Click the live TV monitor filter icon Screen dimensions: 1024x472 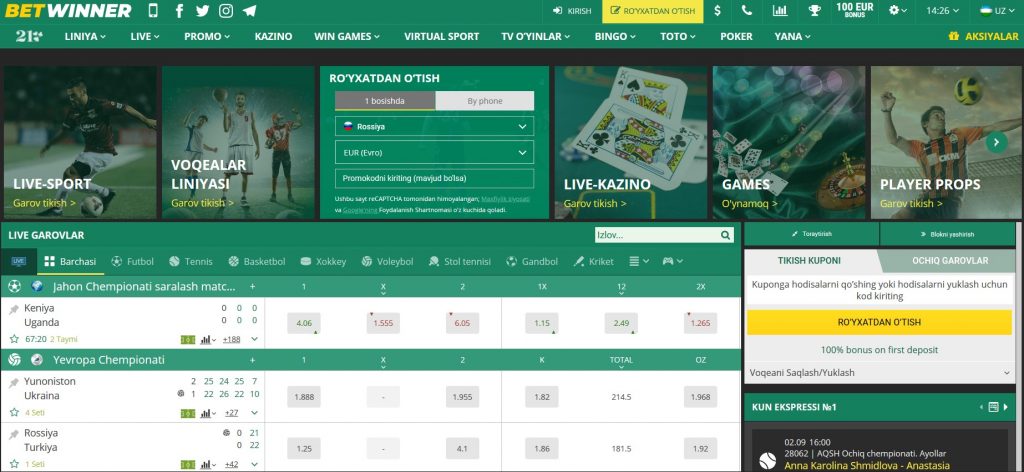click(18, 261)
